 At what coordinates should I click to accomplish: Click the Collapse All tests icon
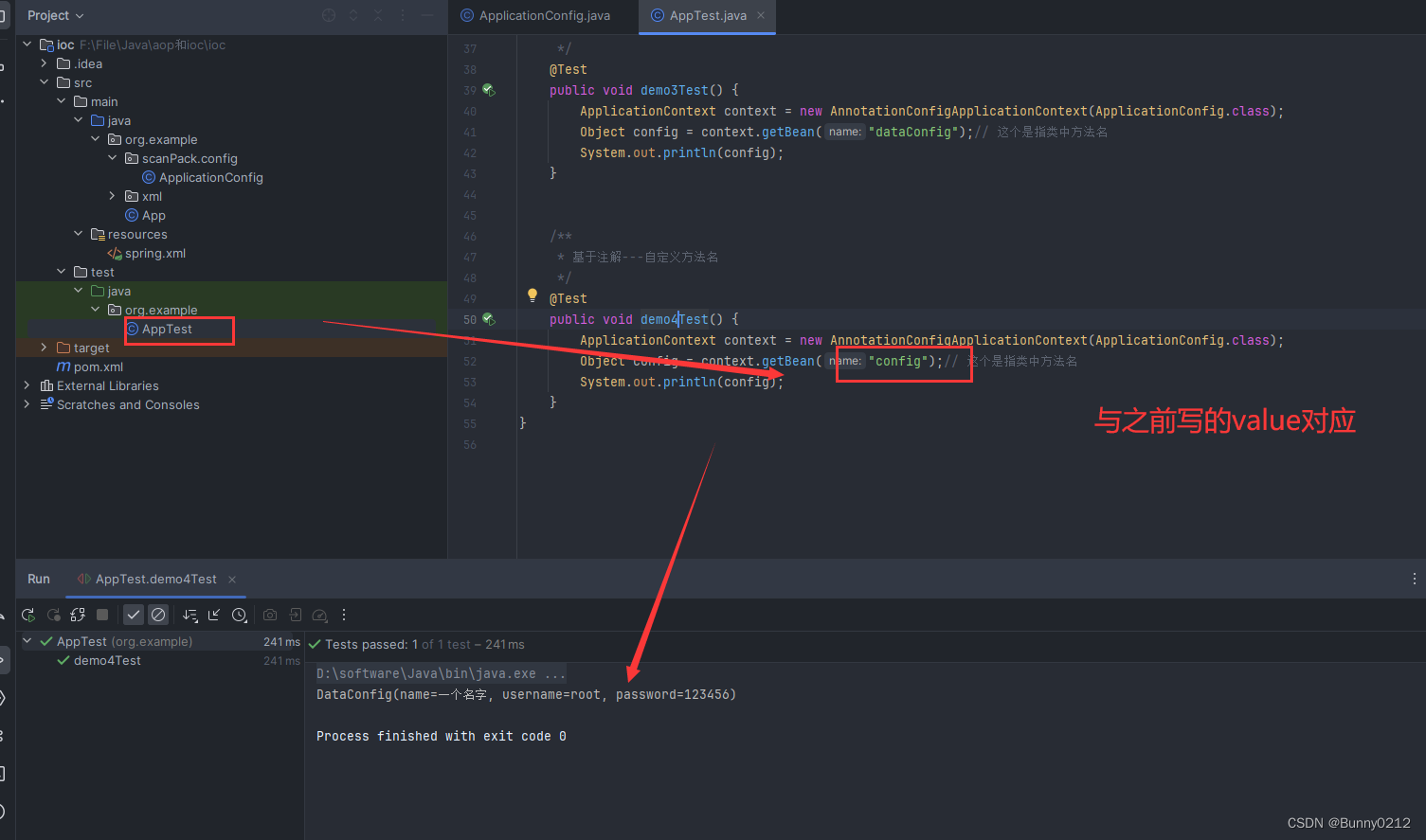click(214, 615)
